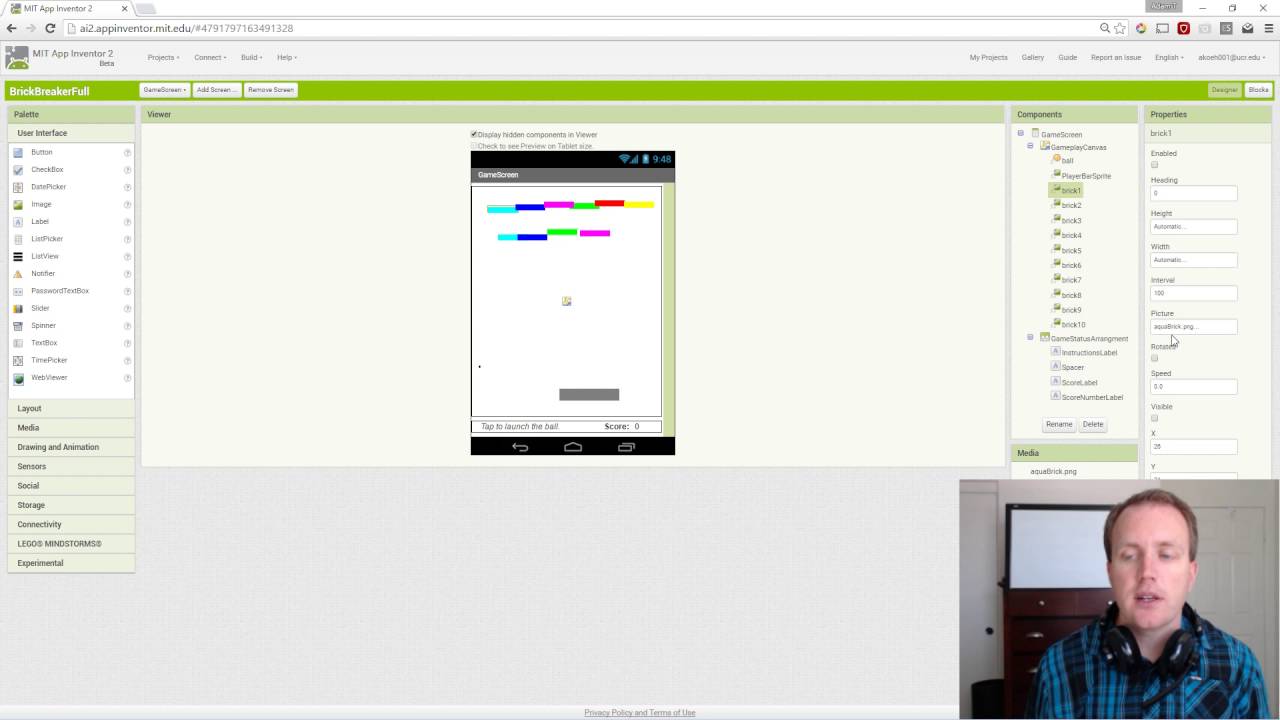Open help for the WebViewer component
This screenshot has width=1280, height=720.
click(127, 377)
